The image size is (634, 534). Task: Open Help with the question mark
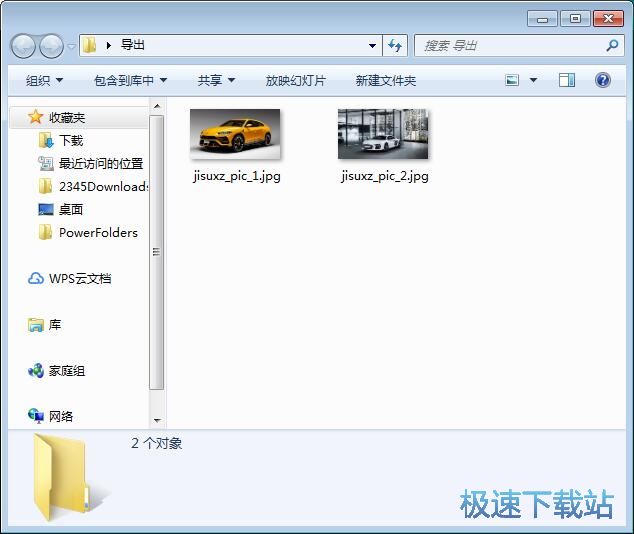pyautogui.click(x=602, y=80)
